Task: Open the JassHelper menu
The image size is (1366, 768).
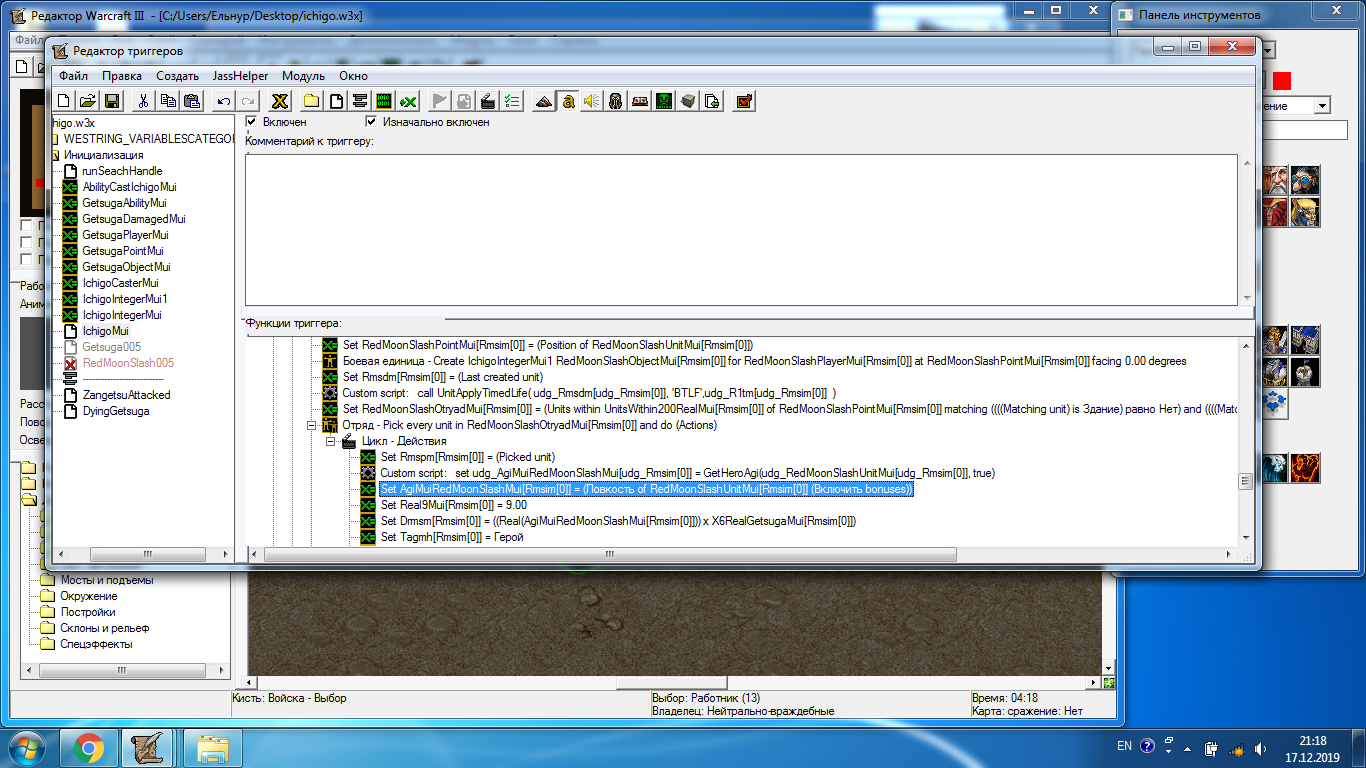Action: [x=240, y=76]
